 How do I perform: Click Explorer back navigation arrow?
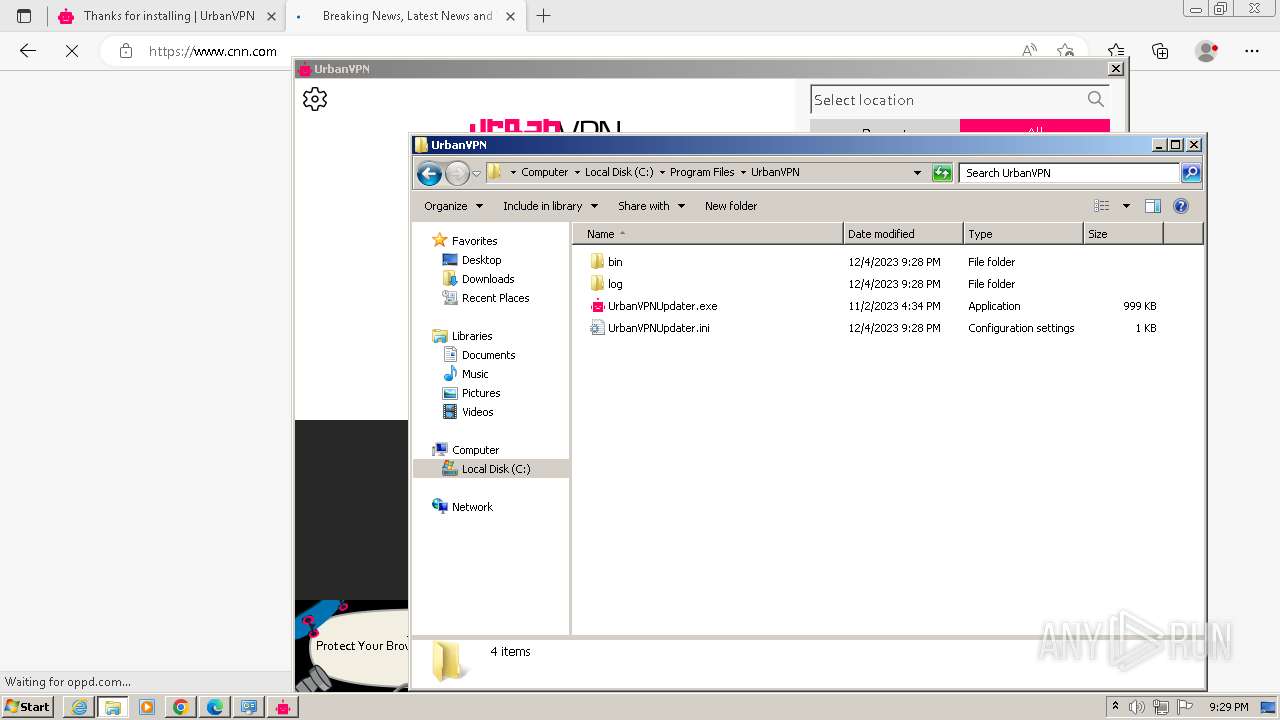point(429,173)
